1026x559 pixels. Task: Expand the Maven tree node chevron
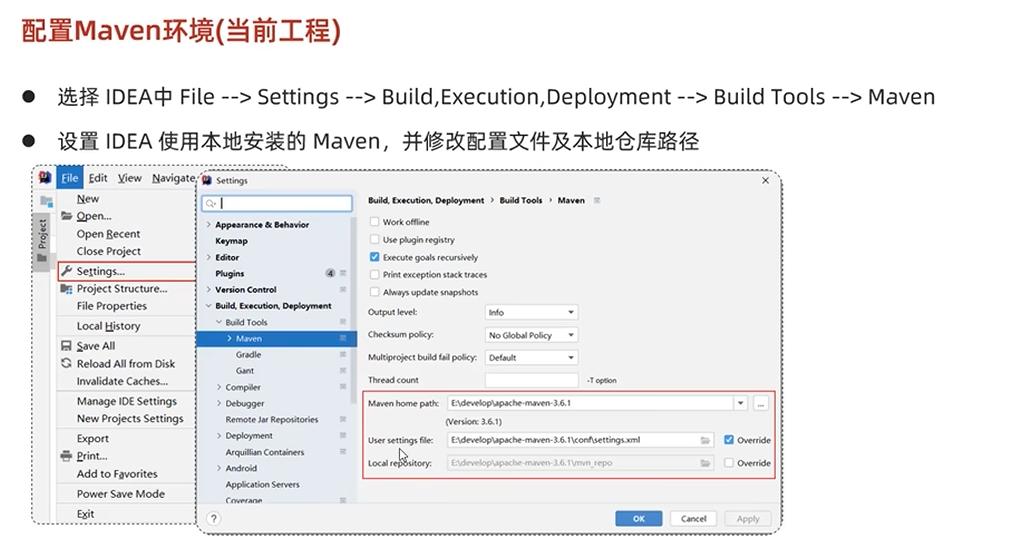(x=230, y=338)
